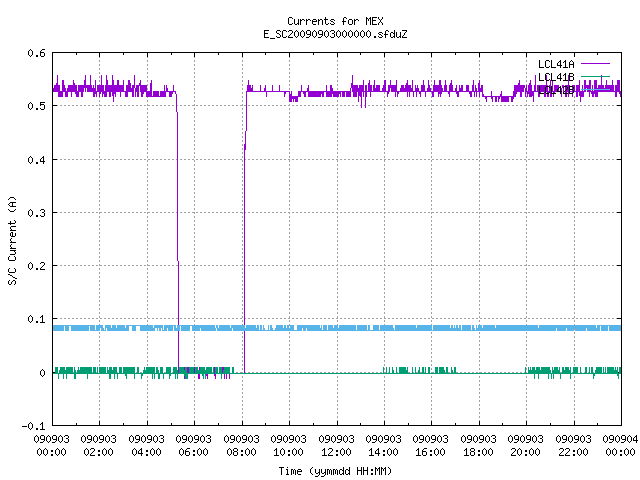Screen dimensions: 640x480
Task: Click the purple trace's rising edge after 08:00
Action: click(x=245, y=233)
